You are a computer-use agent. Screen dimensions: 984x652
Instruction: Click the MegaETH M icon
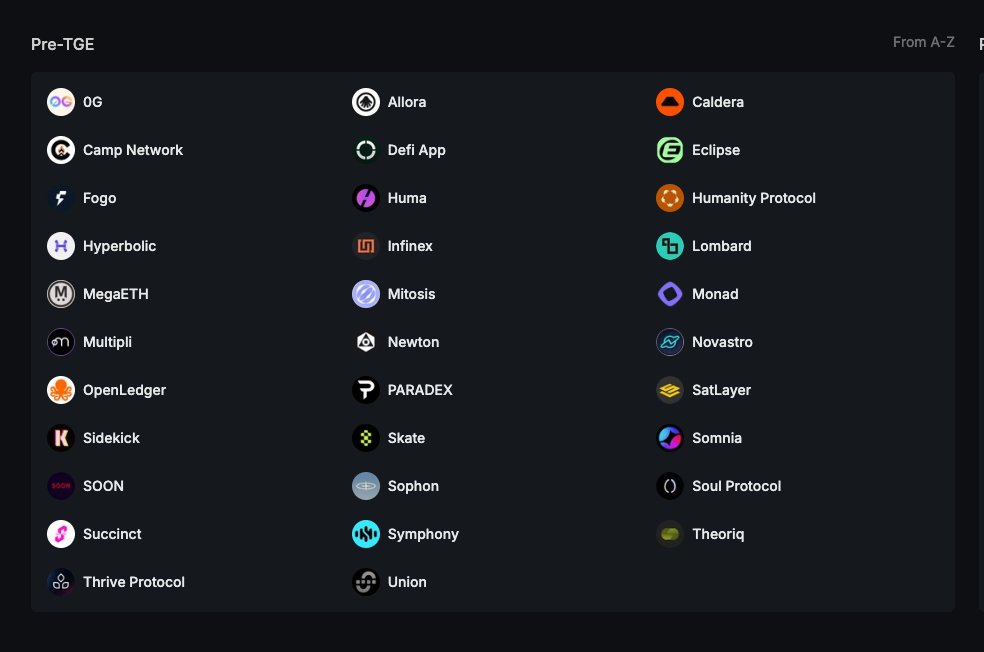[x=61, y=294]
